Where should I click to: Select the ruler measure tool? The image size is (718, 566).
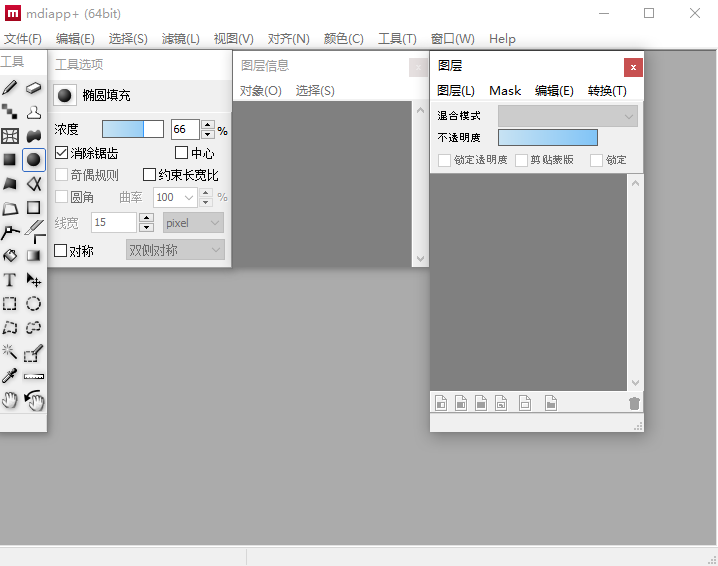[x=34, y=376]
